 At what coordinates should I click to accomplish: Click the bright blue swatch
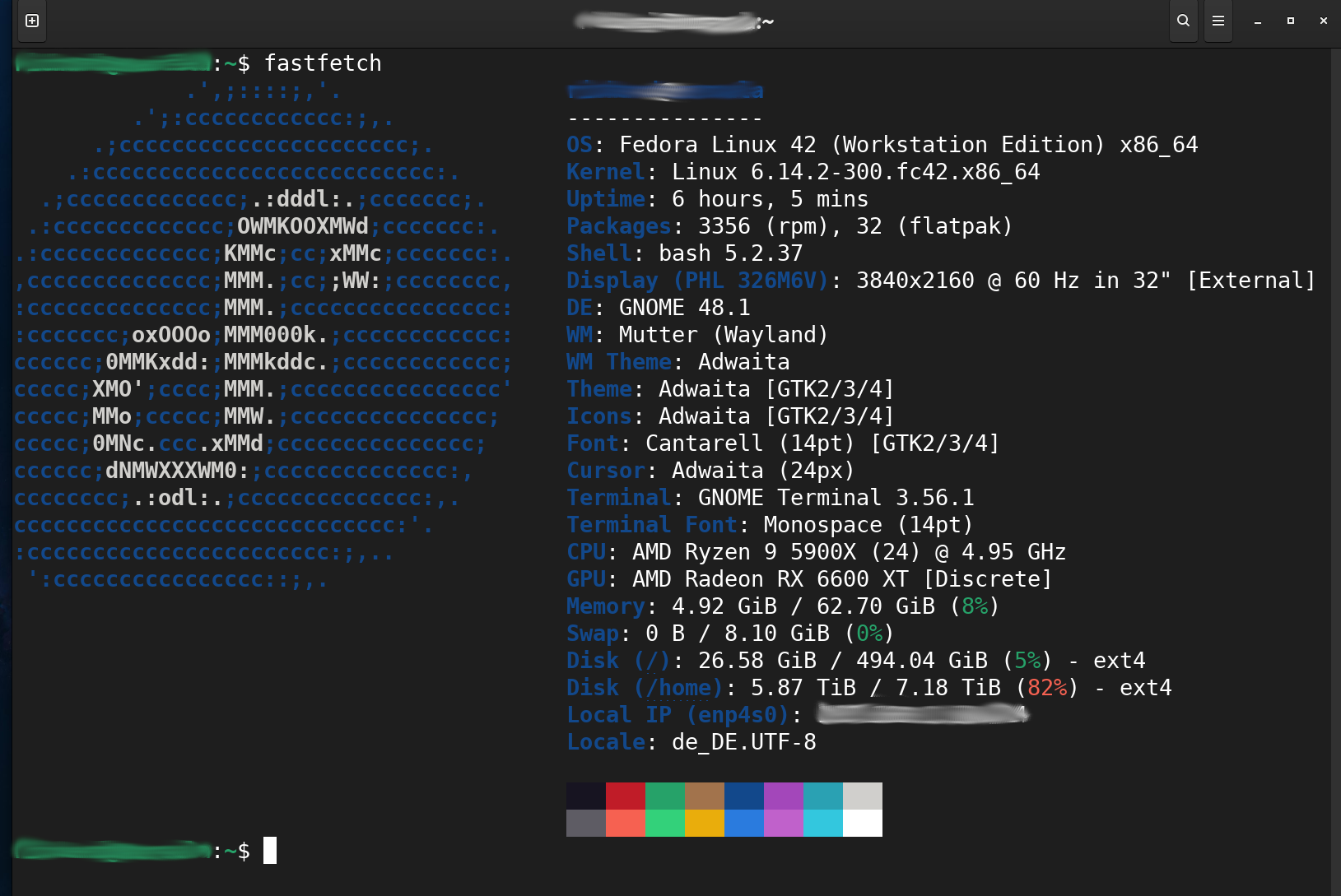744,823
